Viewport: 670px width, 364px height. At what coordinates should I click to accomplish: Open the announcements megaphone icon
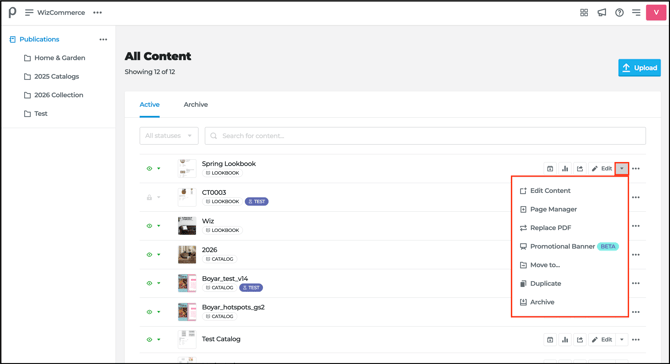pos(602,12)
